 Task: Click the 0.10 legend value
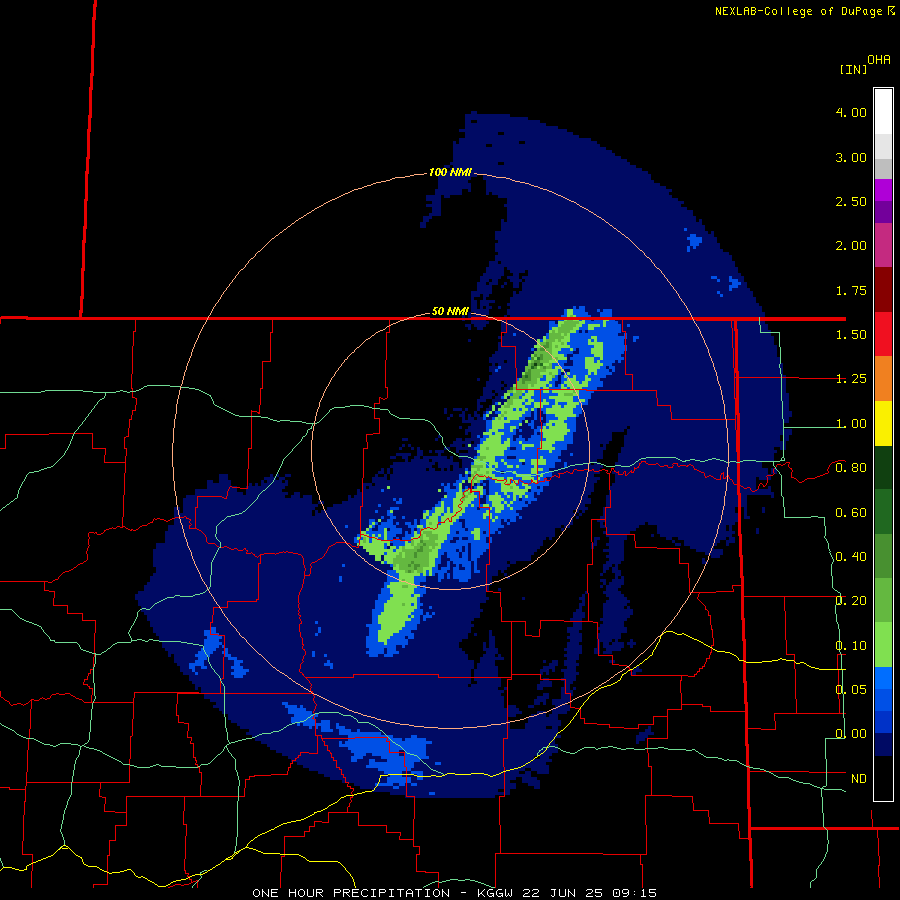click(x=851, y=646)
